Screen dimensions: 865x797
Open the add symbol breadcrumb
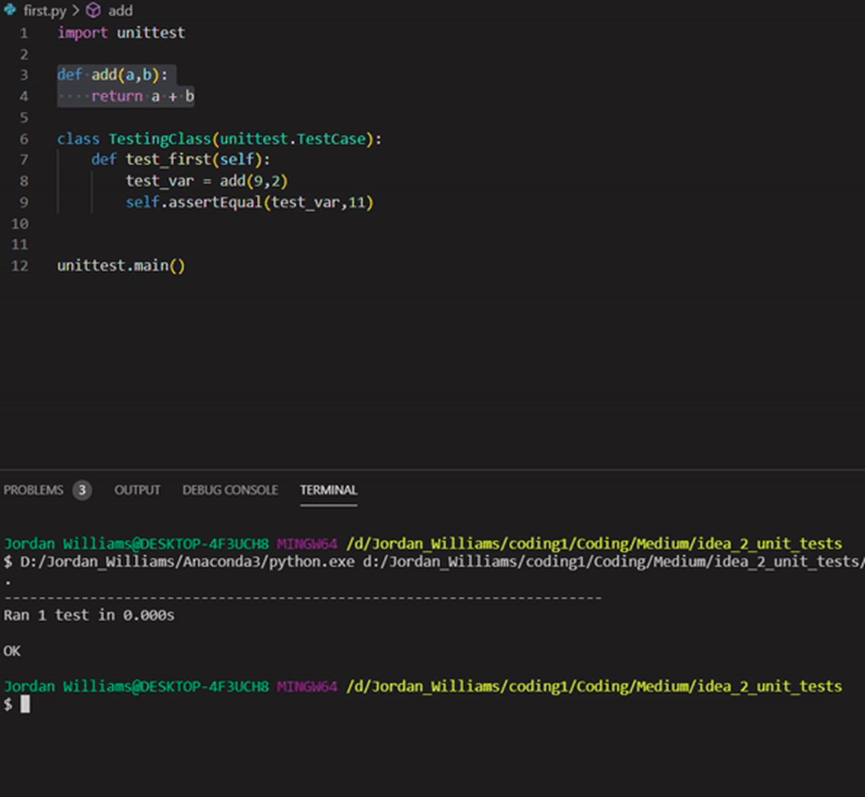click(122, 10)
